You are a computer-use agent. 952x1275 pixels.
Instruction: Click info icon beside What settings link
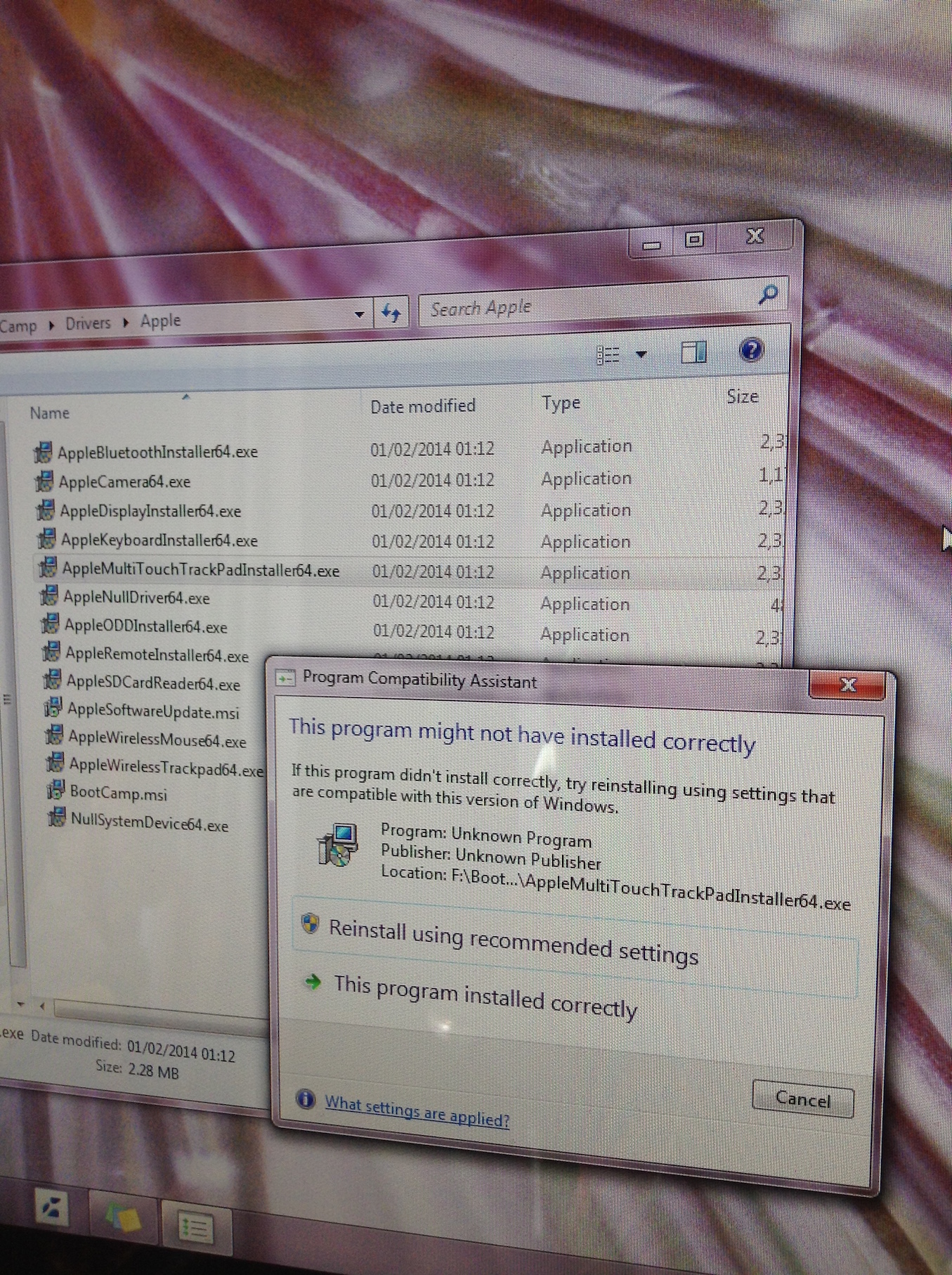[305, 1099]
